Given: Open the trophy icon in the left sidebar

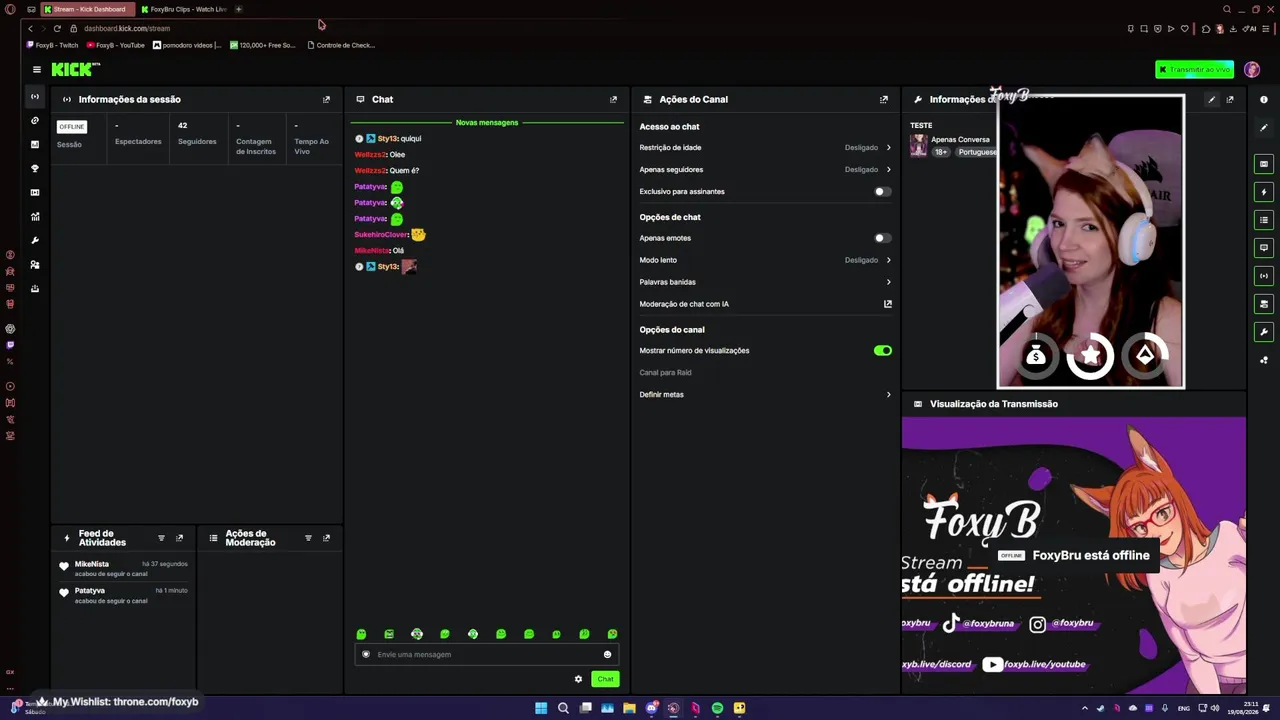Looking at the screenshot, I should (x=35, y=168).
